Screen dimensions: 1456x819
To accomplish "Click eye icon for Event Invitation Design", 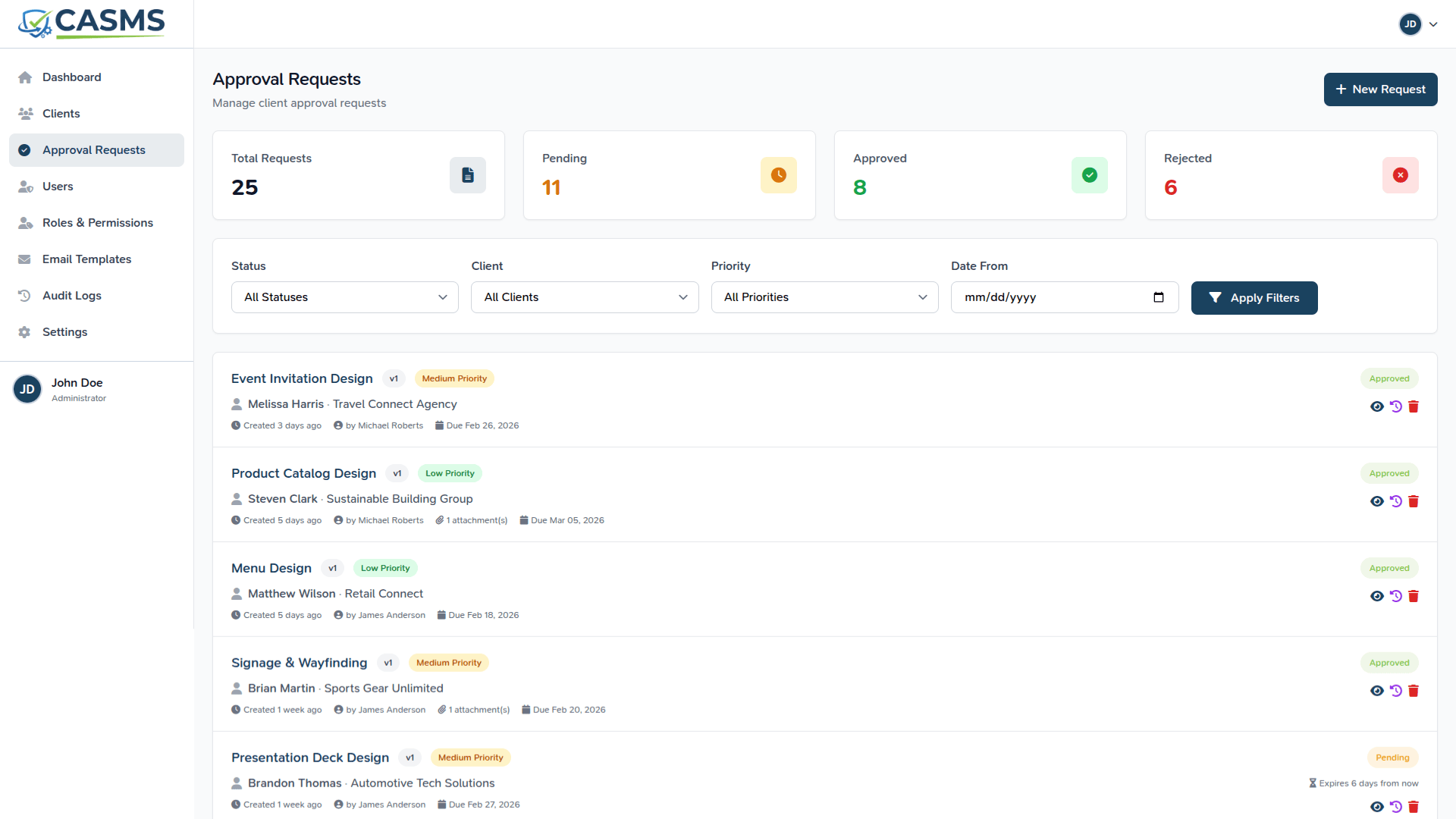I will (1377, 406).
